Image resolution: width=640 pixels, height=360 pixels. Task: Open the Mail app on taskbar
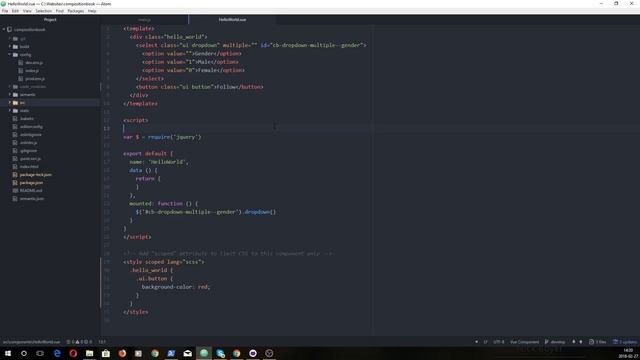coord(187,353)
